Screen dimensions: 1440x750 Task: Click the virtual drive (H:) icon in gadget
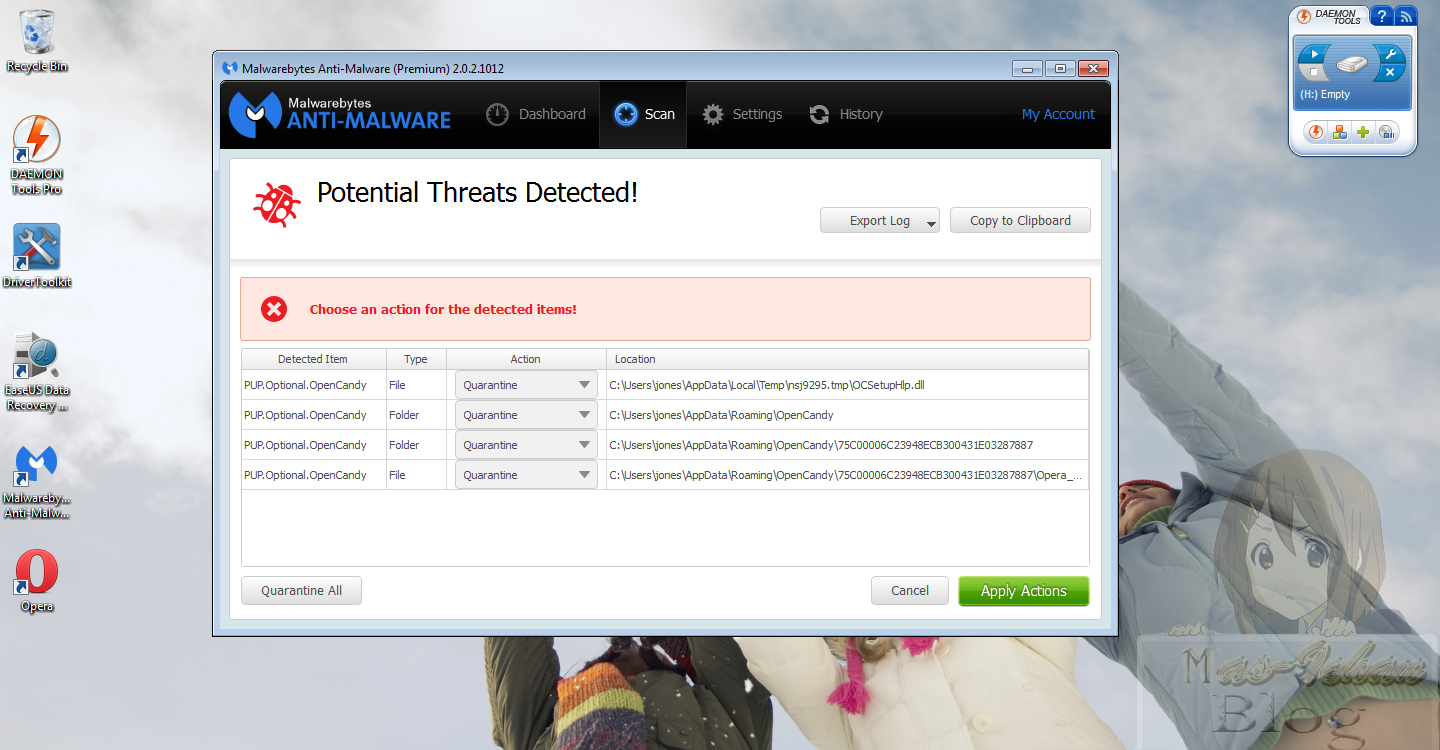tap(1352, 64)
